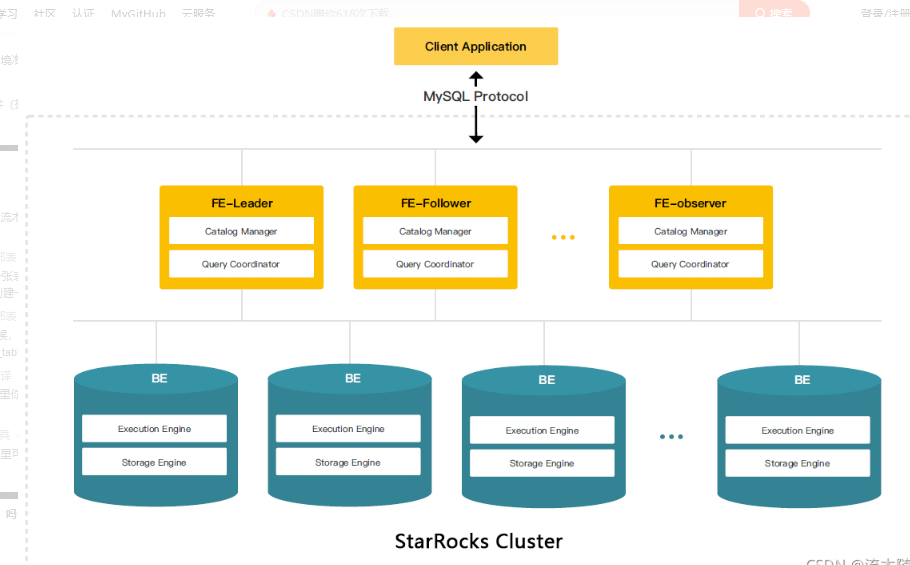Select Execution Engine in the leftmost BE
This screenshot has height=565, width=910.
tap(154, 429)
